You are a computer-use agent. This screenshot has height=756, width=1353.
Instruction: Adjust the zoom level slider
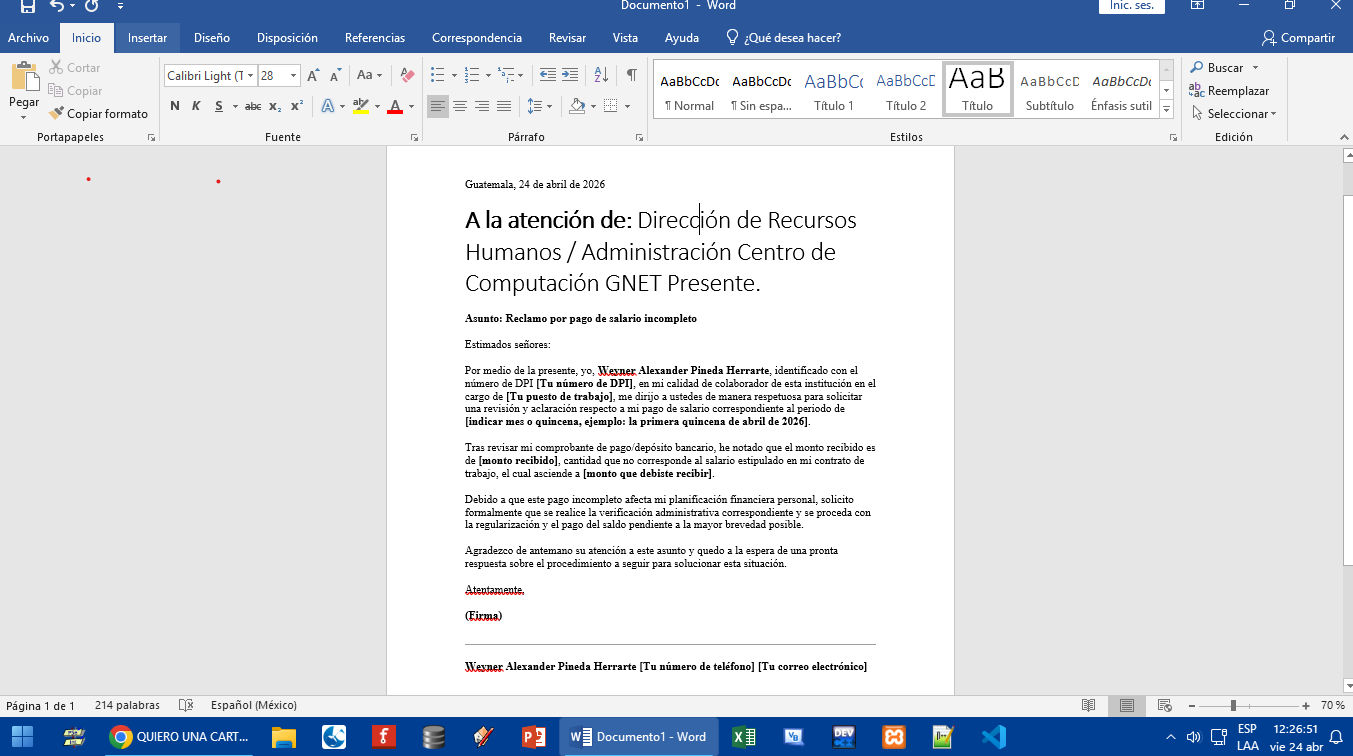point(1233,705)
